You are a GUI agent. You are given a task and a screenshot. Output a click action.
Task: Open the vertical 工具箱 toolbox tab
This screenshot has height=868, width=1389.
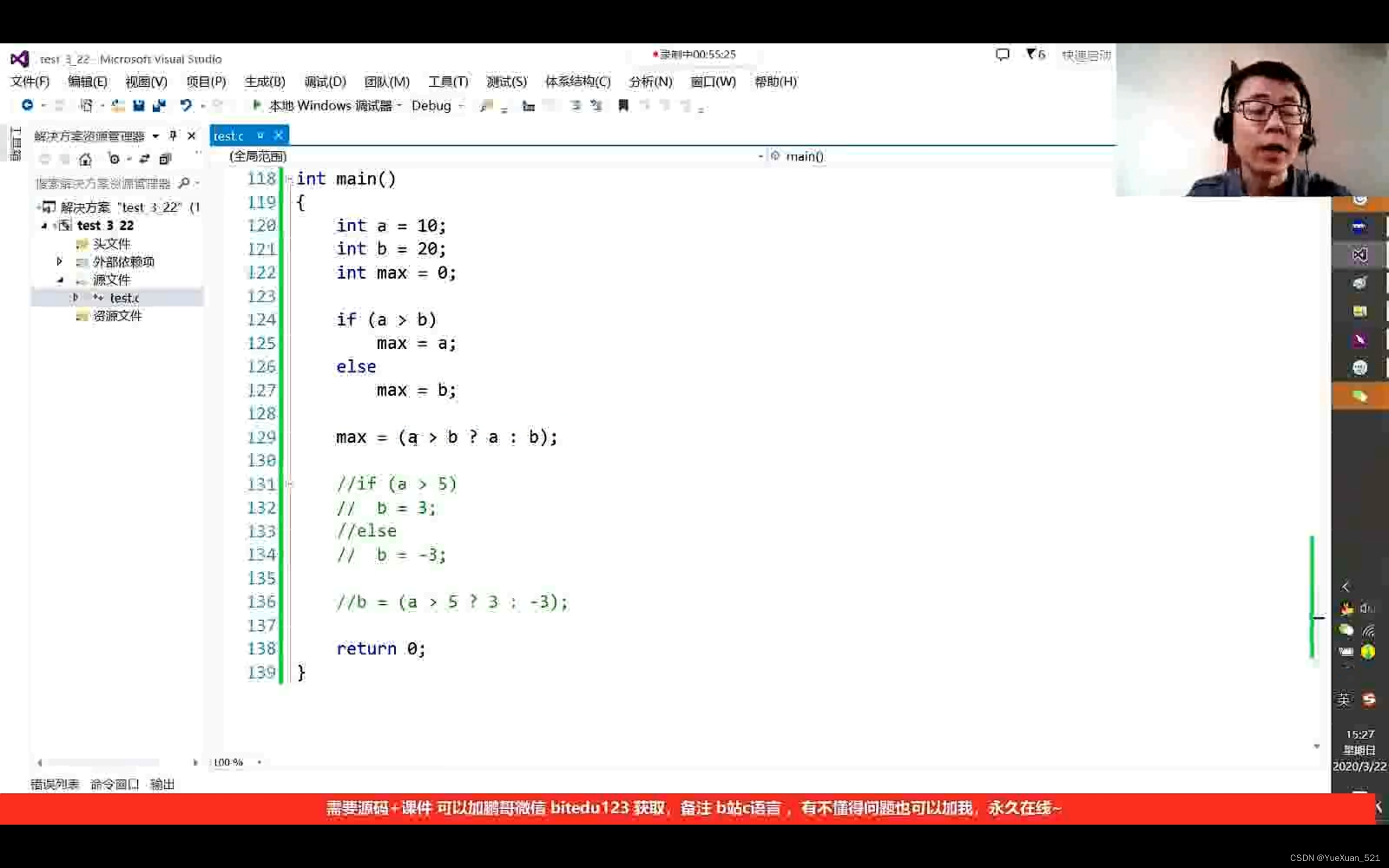[x=16, y=144]
